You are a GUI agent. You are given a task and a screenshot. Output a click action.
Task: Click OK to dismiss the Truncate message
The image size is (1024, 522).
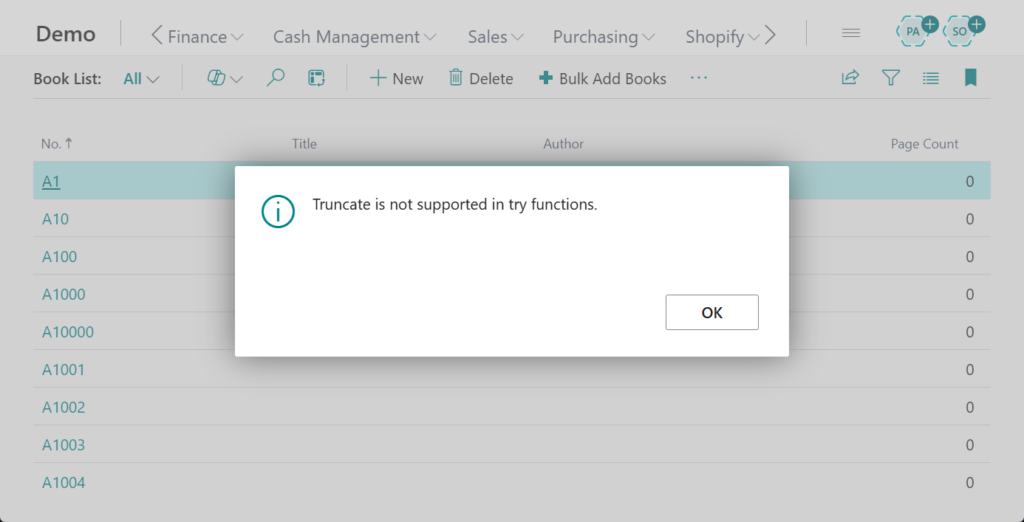coord(711,312)
